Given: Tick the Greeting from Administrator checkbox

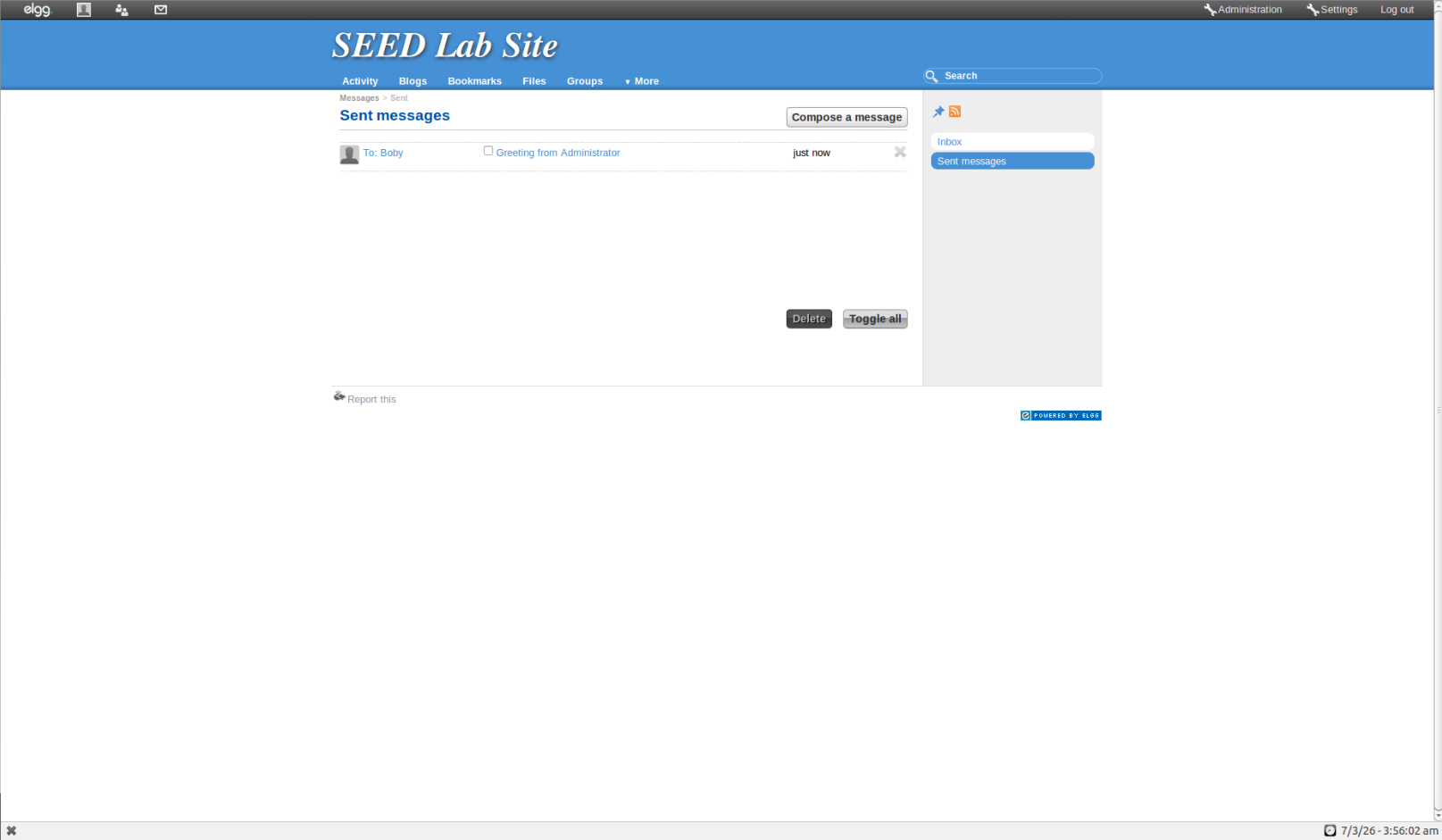Looking at the screenshot, I should pyautogui.click(x=488, y=151).
